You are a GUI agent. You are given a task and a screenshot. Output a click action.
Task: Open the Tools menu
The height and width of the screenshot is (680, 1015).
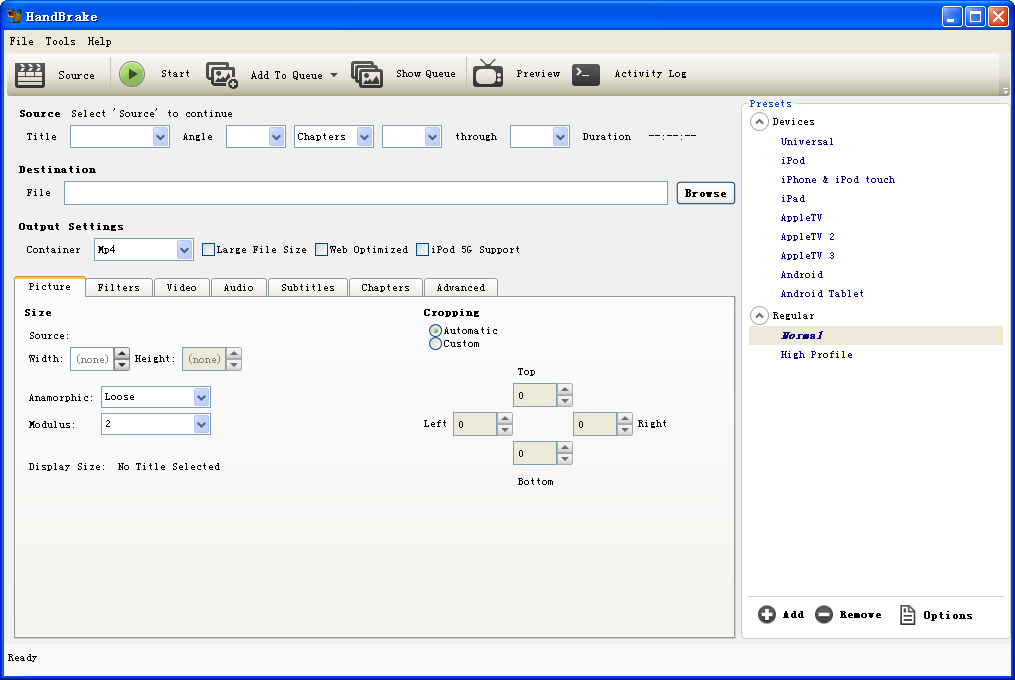pyautogui.click(x=60, y=41)
